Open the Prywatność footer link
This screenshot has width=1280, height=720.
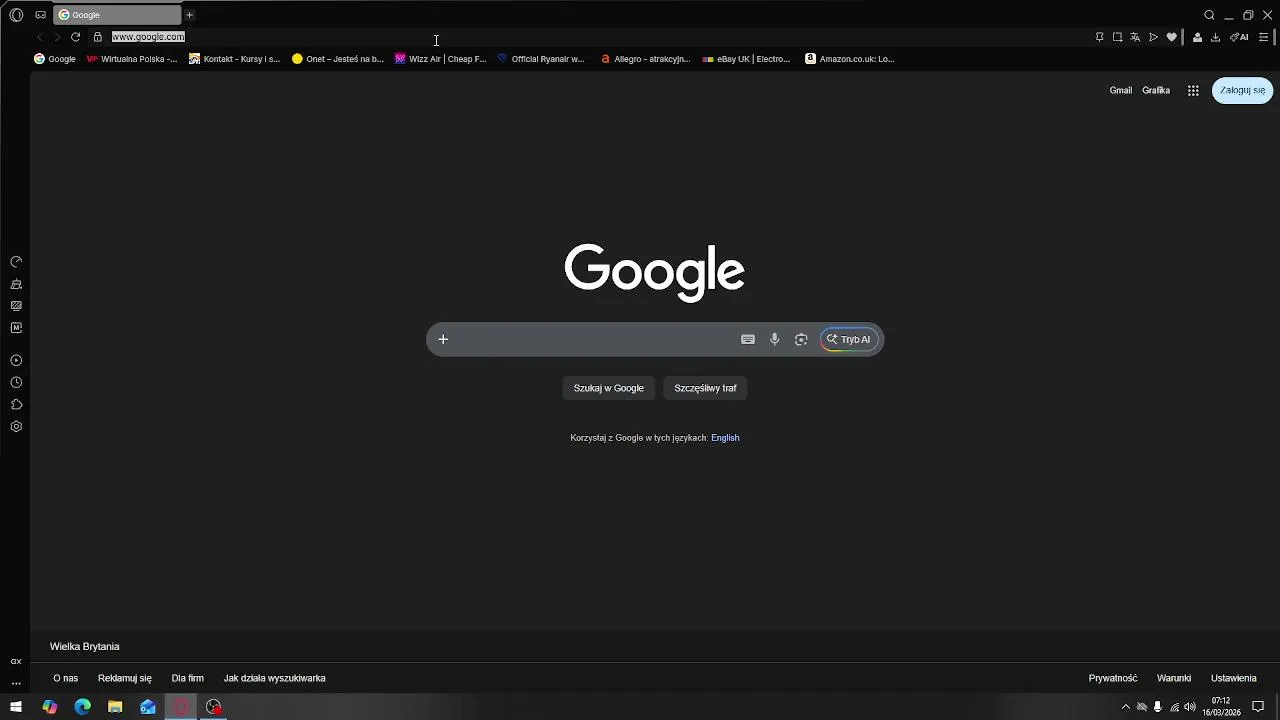coord(1113,678)
